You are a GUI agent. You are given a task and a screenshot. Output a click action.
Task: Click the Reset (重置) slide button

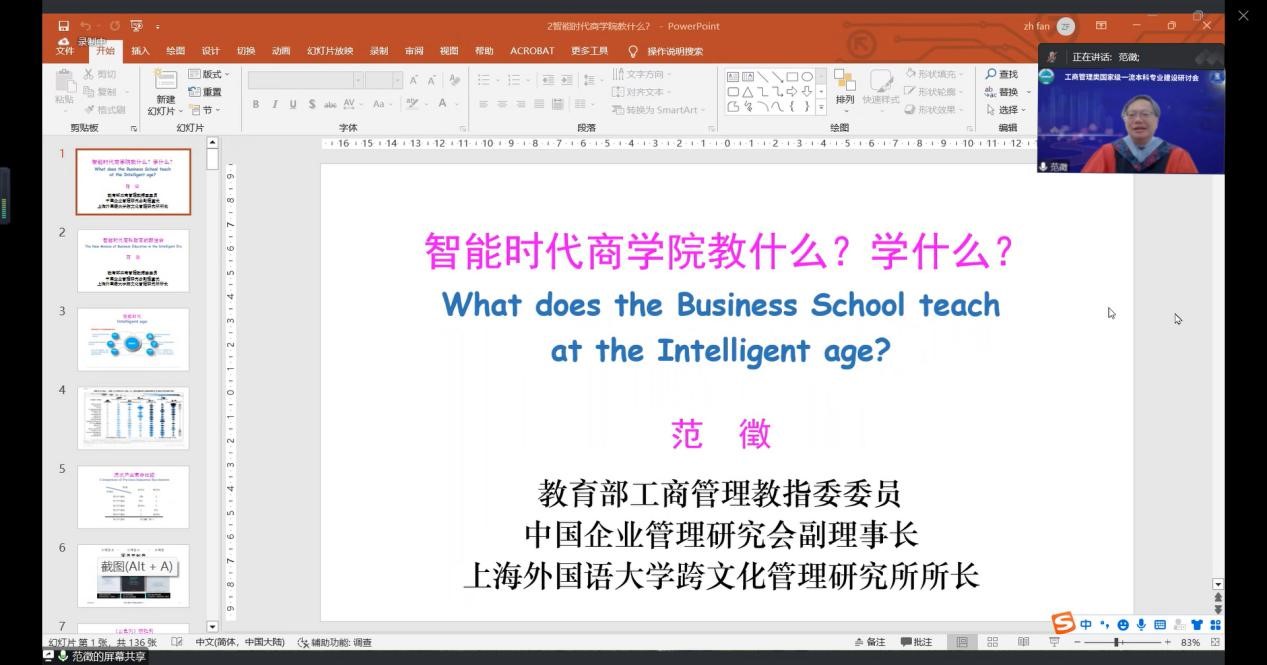pos(205,92)
